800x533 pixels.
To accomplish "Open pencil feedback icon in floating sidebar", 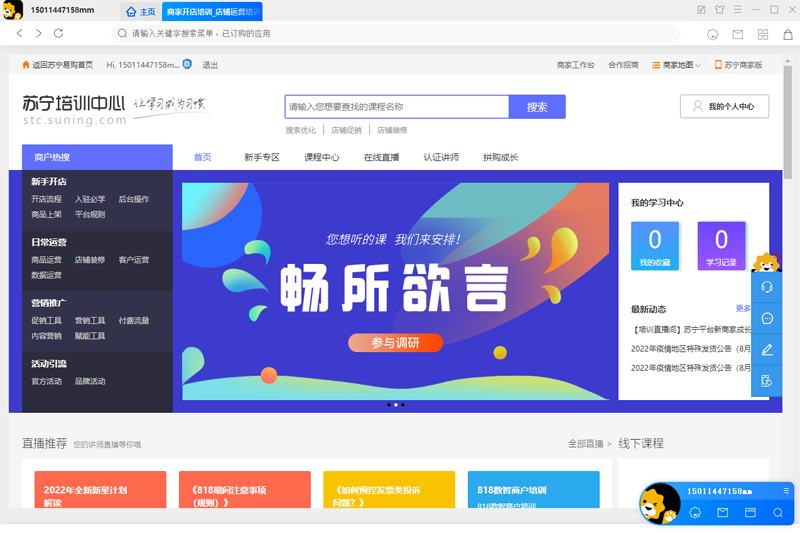I will pos(767,350).
